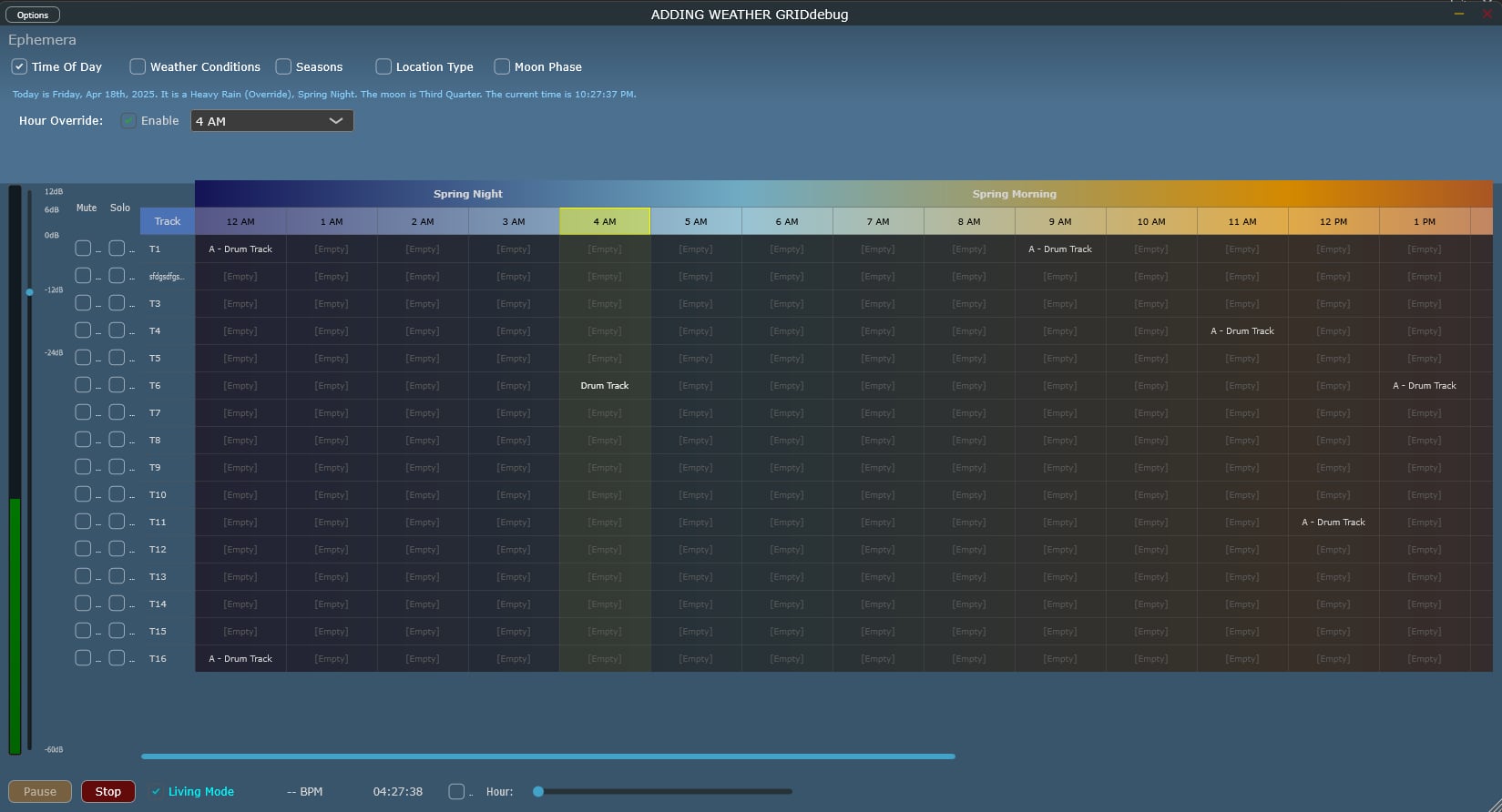The height and width of the screenshot is (812, 1502).
Task: Click the horizontal grid scrollbar
Action: [547, 756]
